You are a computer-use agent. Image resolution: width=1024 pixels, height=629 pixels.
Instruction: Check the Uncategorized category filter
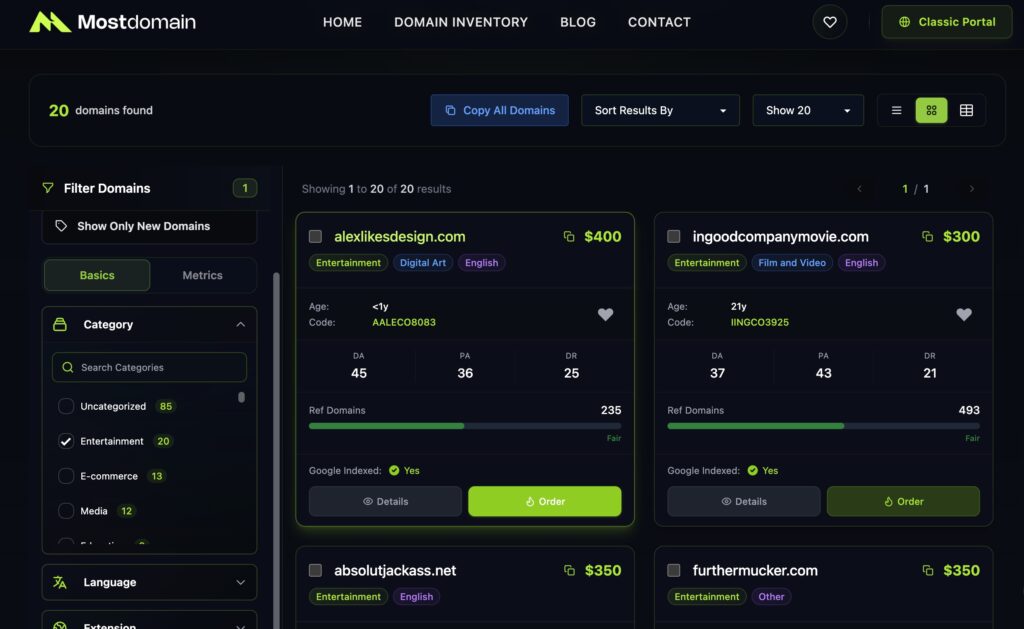tap(66, 406)
